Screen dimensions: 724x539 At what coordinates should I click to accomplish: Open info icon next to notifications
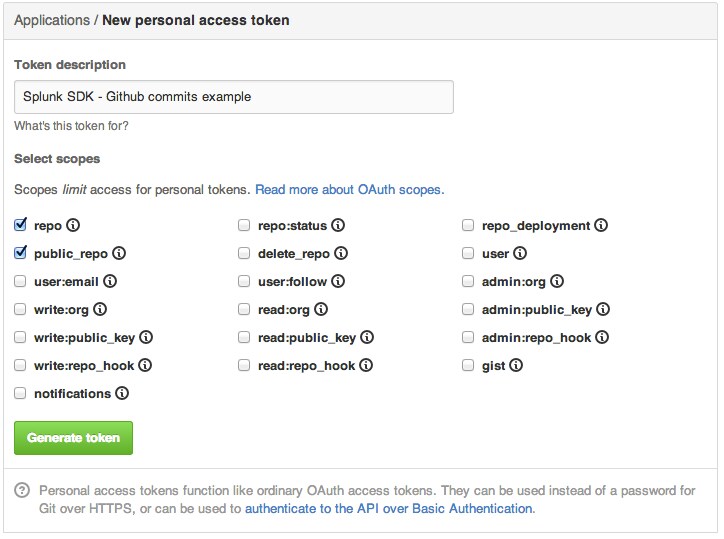122,394
